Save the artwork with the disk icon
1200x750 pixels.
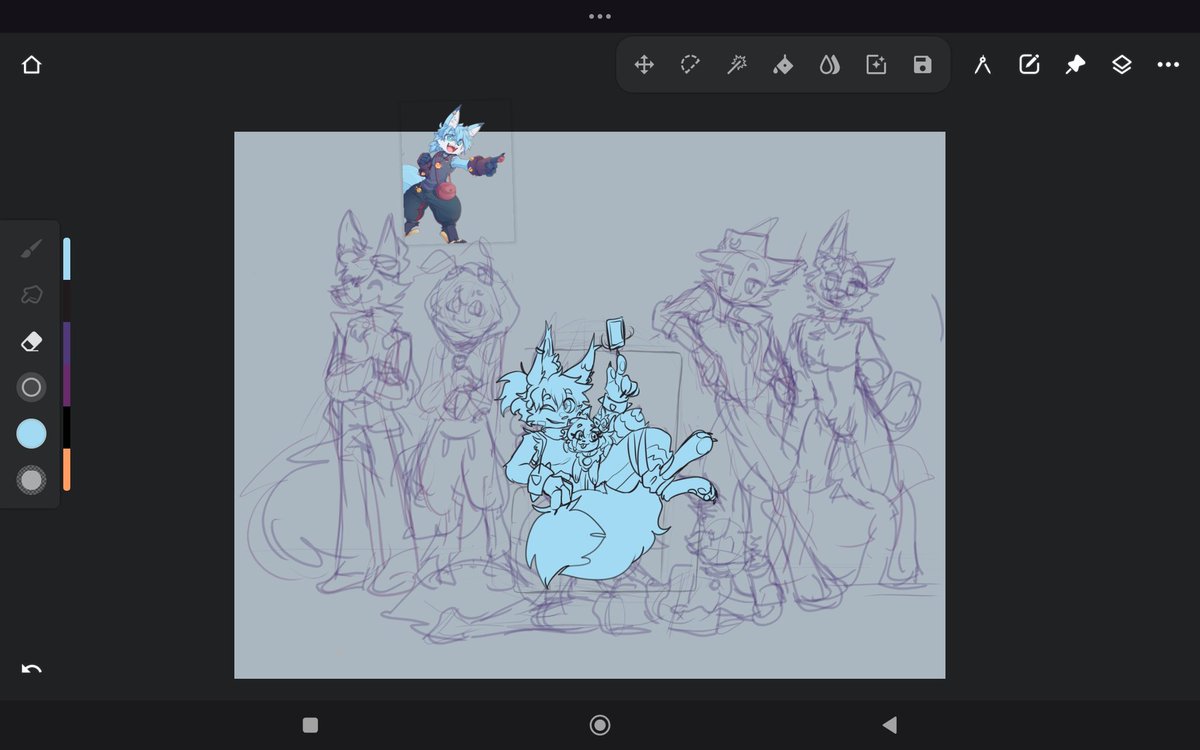921,64
